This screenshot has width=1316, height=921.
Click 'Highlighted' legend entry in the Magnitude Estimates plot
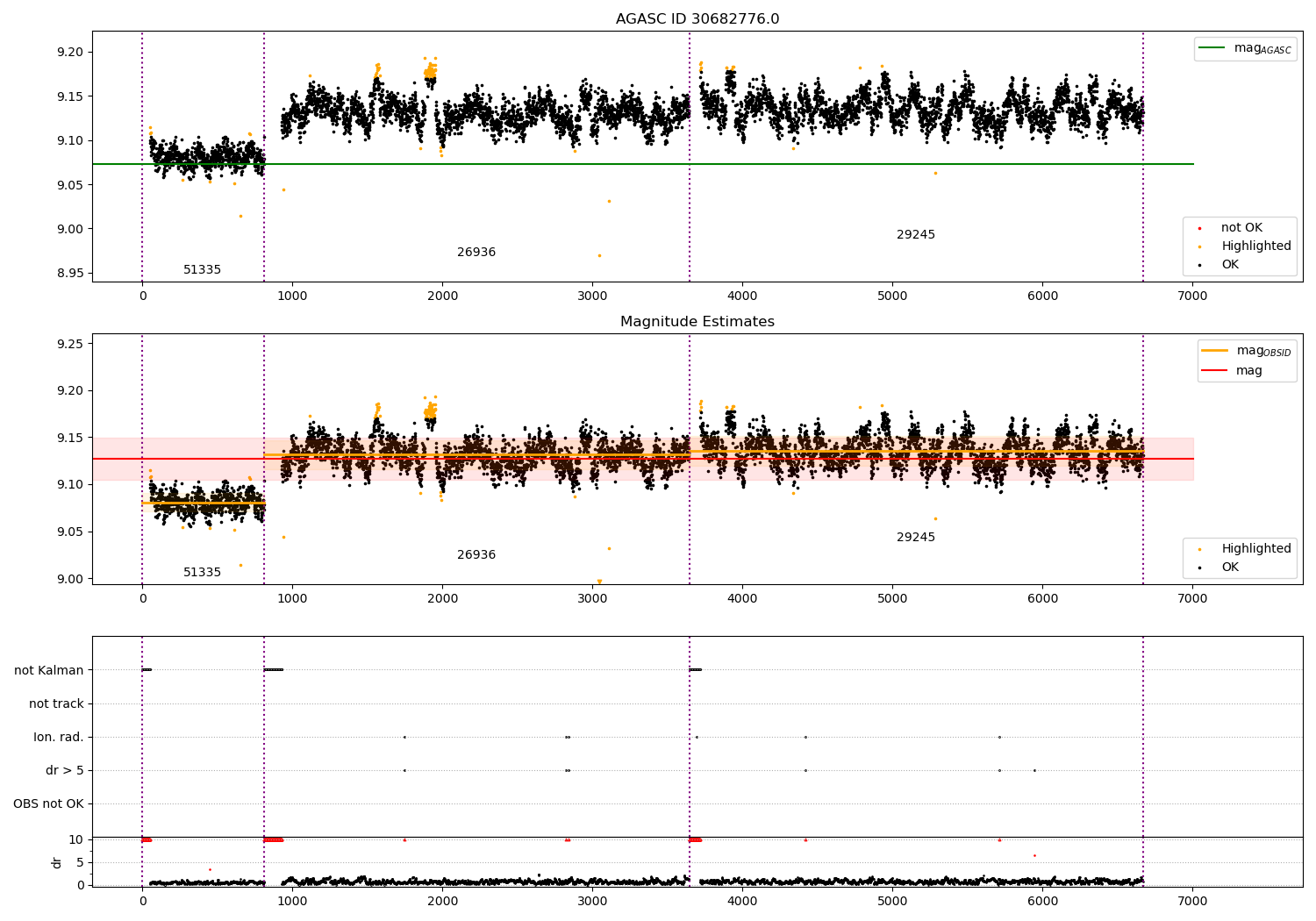pyautogui.click(x=1245, y=549)
